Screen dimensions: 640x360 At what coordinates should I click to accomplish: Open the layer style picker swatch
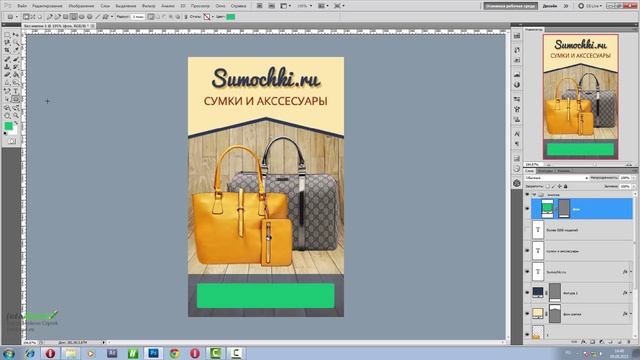pyautogui.click(x=207, y=17)
